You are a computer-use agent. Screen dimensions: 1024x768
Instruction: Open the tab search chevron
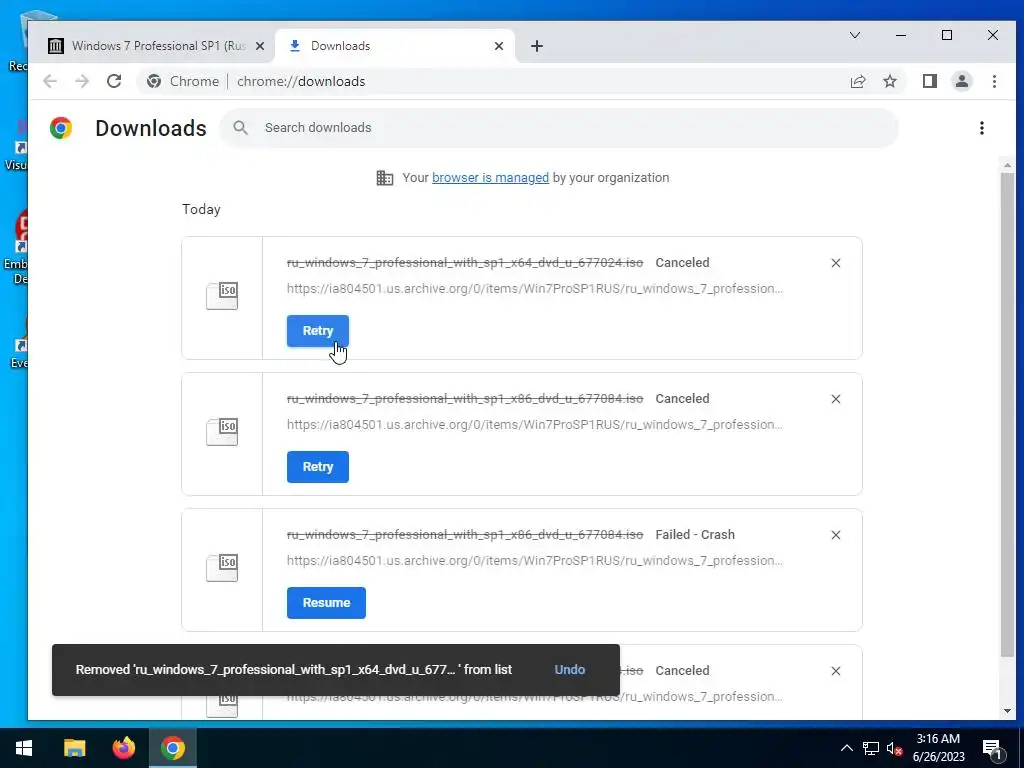tap(855, 35)
